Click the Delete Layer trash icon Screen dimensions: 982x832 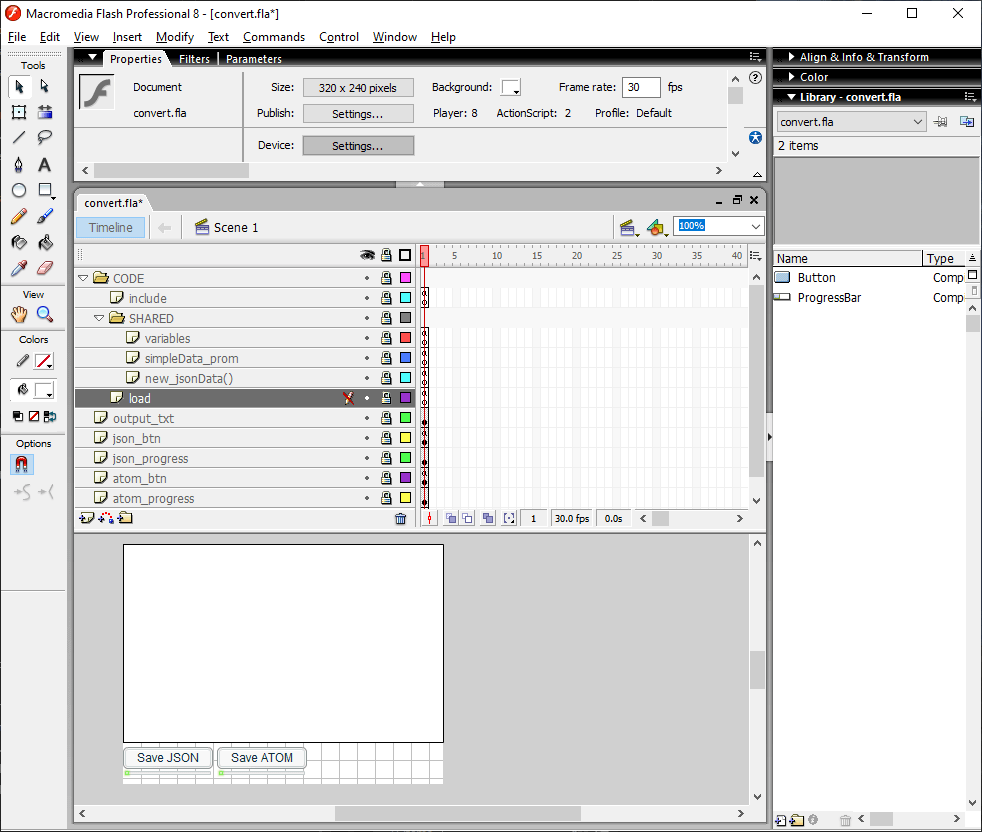pos(401,518)
